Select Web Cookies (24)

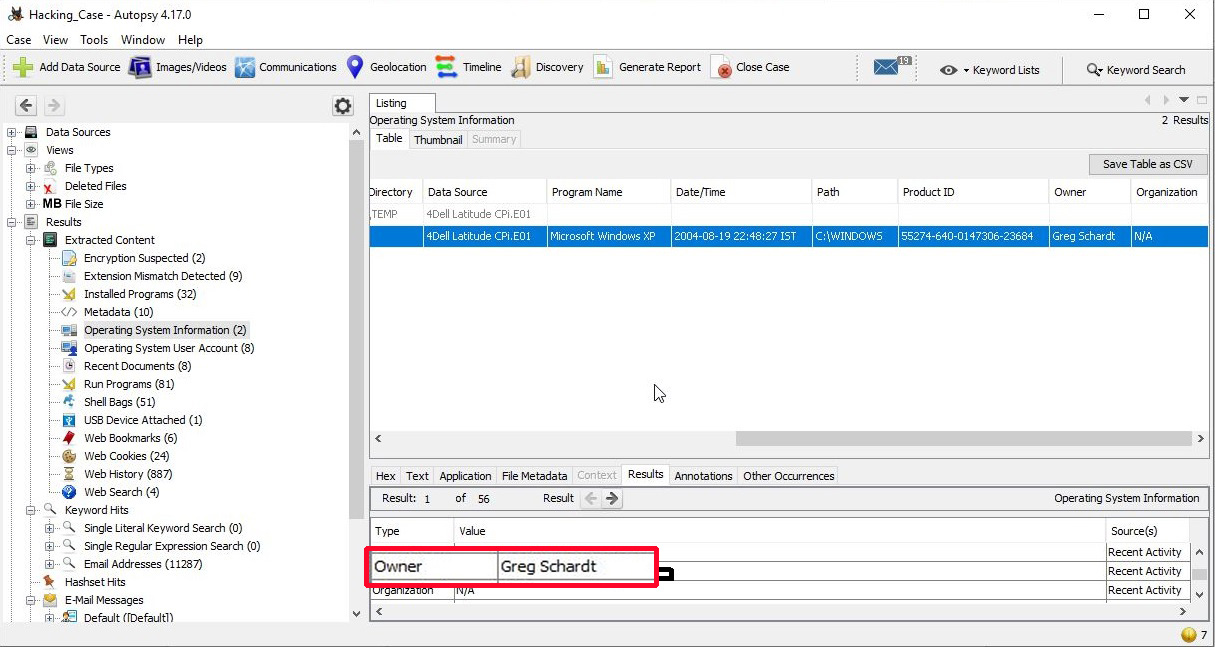[126, 456]
